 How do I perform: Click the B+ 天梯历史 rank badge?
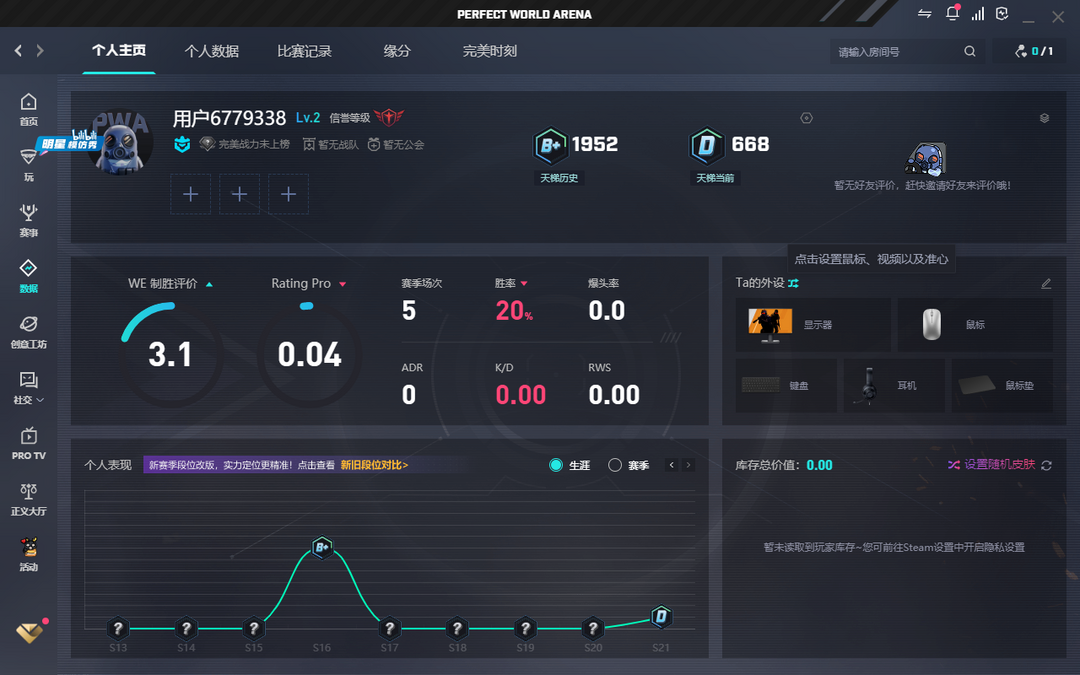tap(550, 145)
